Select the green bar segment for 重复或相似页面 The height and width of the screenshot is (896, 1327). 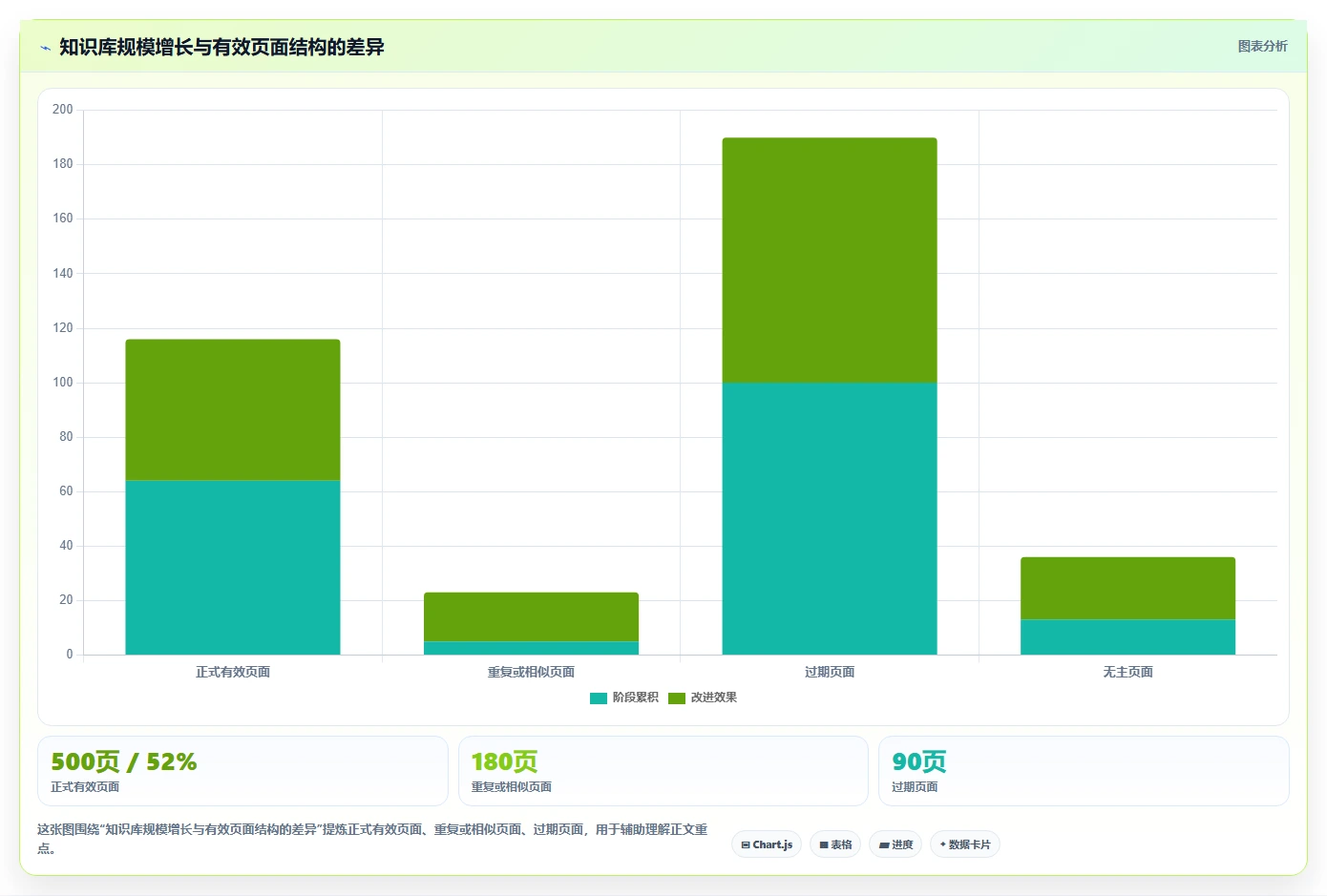531,616
